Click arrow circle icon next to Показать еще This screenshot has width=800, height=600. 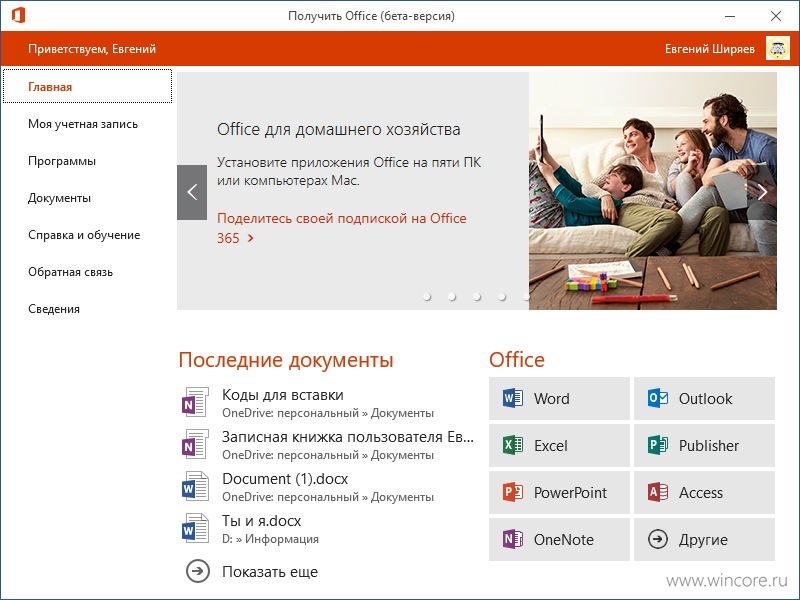(197, 571)
